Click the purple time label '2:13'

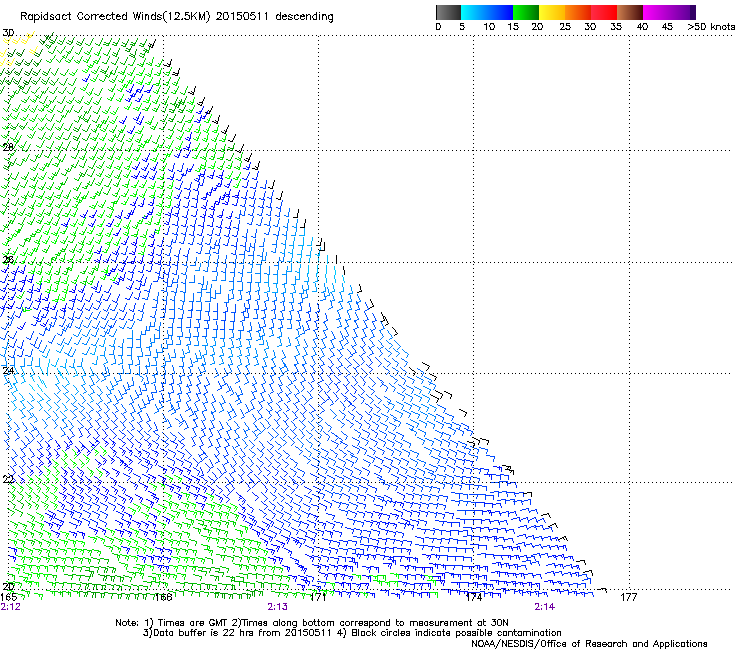(278, 607)
